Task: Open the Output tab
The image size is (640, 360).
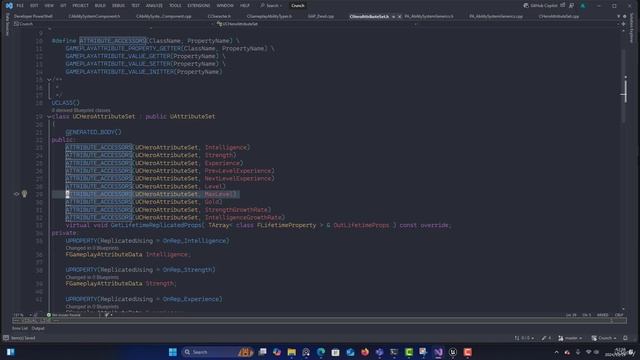Action: tap(38, 329)
